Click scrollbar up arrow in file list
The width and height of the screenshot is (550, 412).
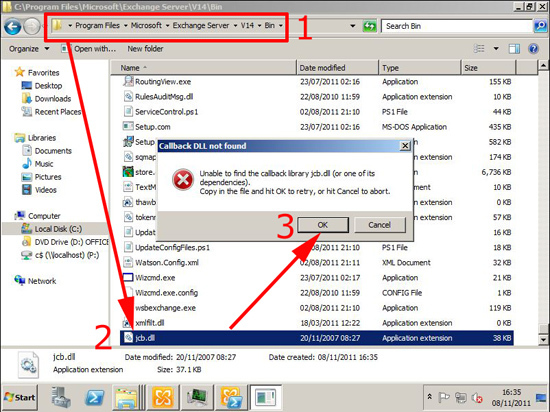pyautogui.click(x=543, y=65)
